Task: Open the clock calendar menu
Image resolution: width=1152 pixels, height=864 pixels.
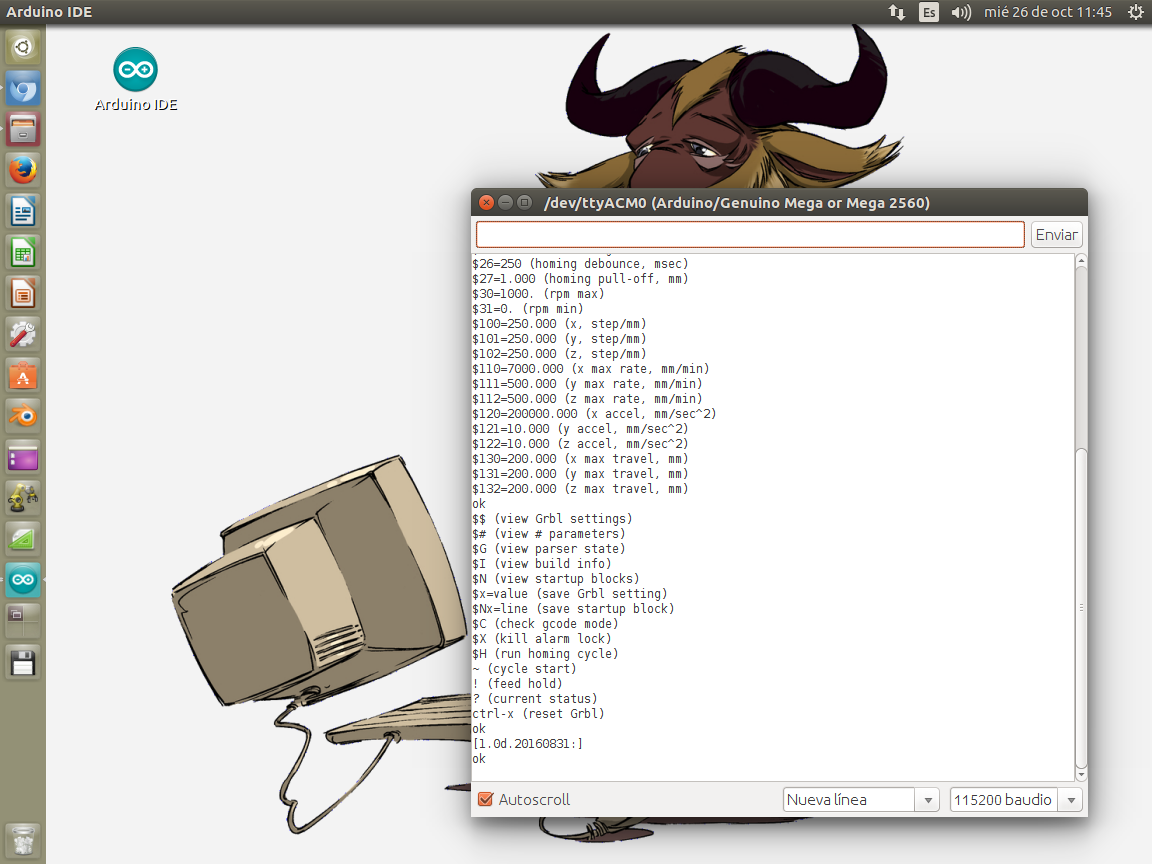Action: 1047,12
